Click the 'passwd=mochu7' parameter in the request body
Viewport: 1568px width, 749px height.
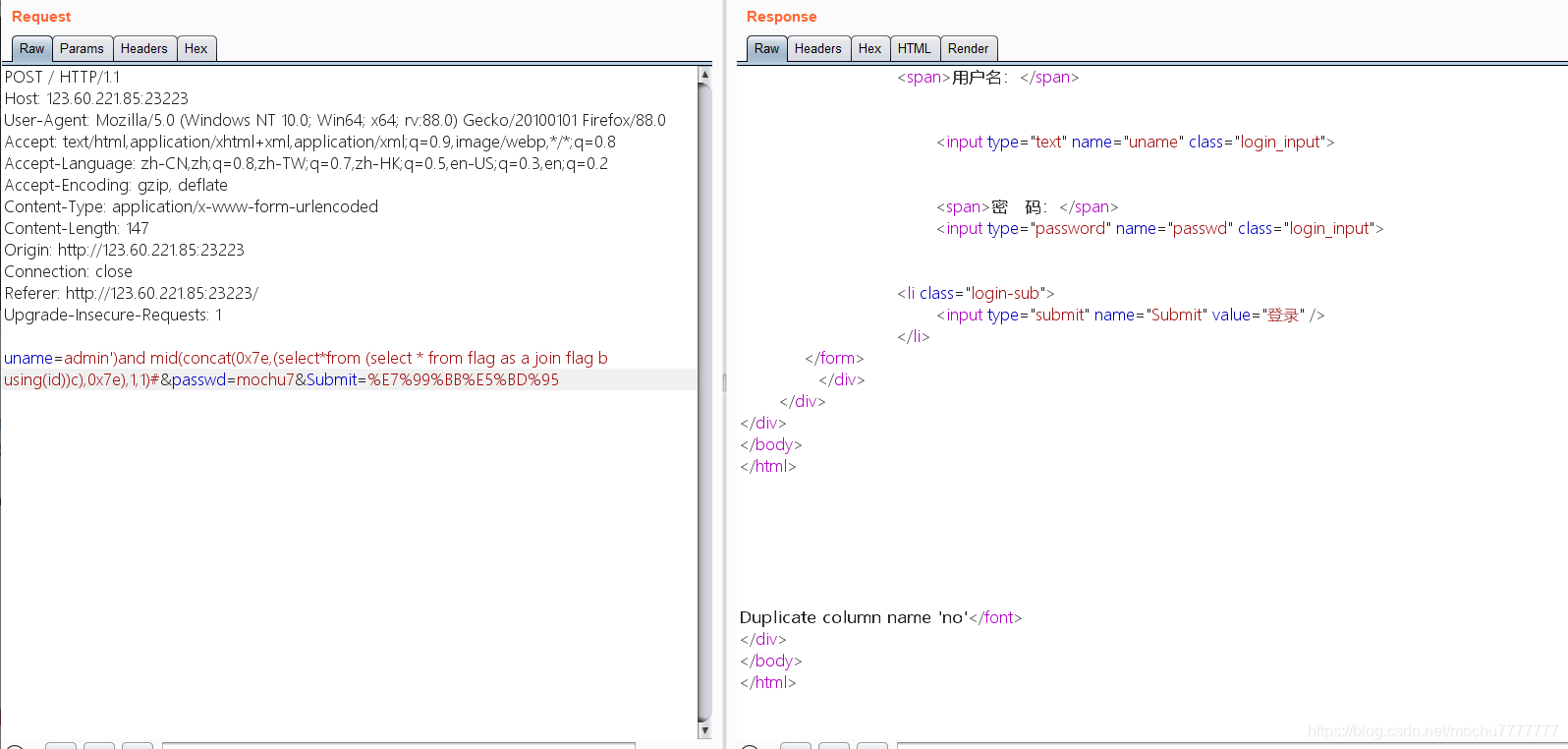233,379
